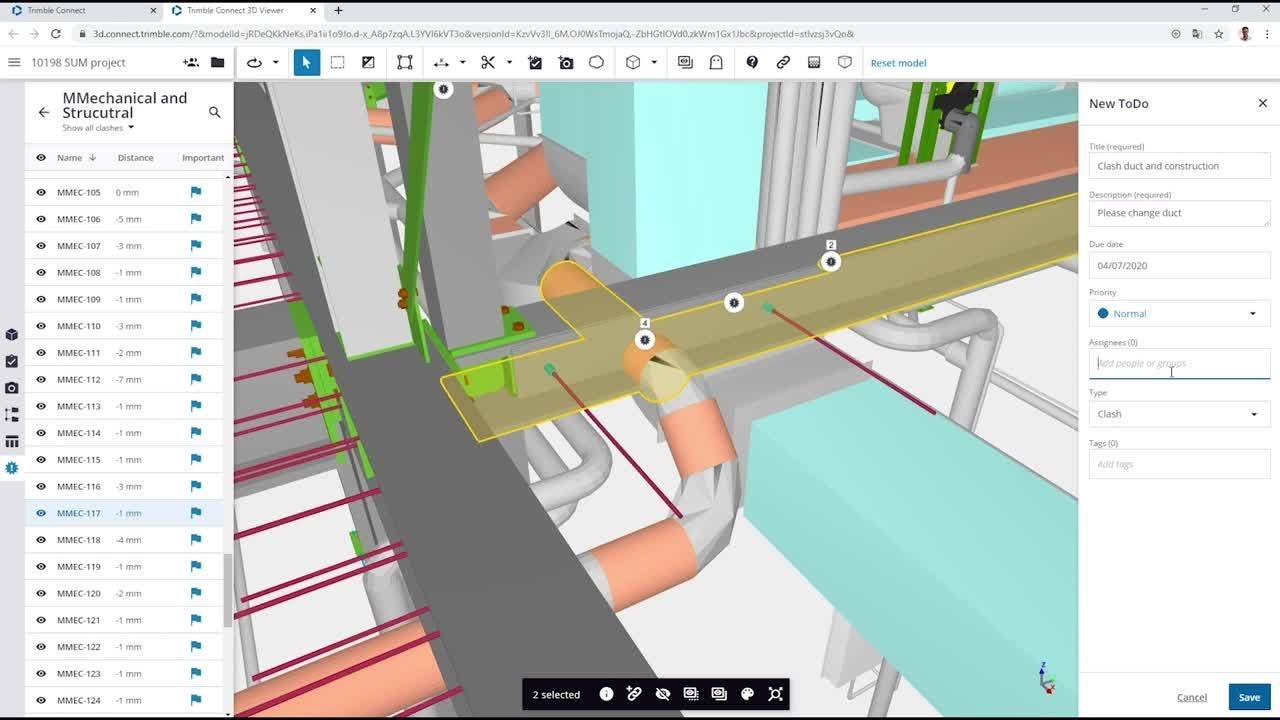Flag clash MMEC-105 as important
The image size is (1280, 720).
click(x=196, y=191)
